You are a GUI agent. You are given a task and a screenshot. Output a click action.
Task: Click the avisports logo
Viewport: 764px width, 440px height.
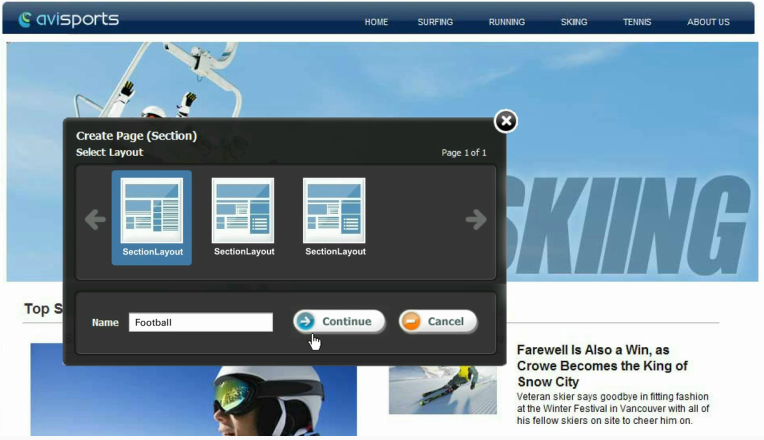69,19
